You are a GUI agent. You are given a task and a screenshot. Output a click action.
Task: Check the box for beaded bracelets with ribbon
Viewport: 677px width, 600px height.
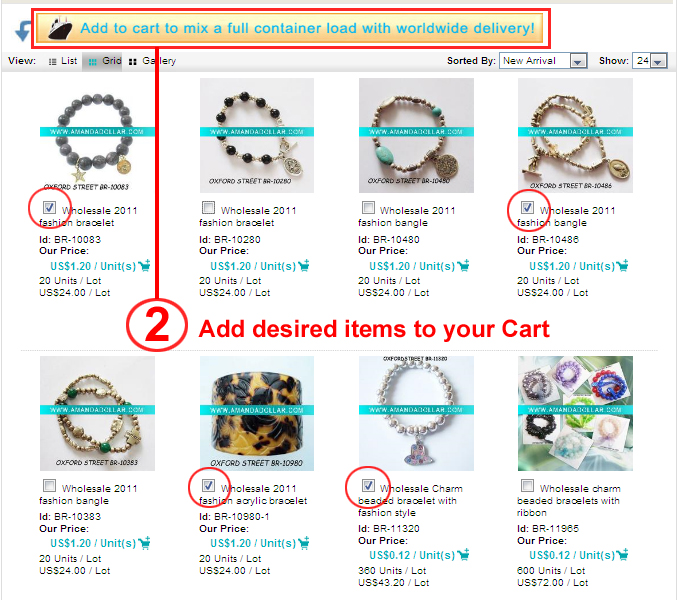click(x=527, y=486)
